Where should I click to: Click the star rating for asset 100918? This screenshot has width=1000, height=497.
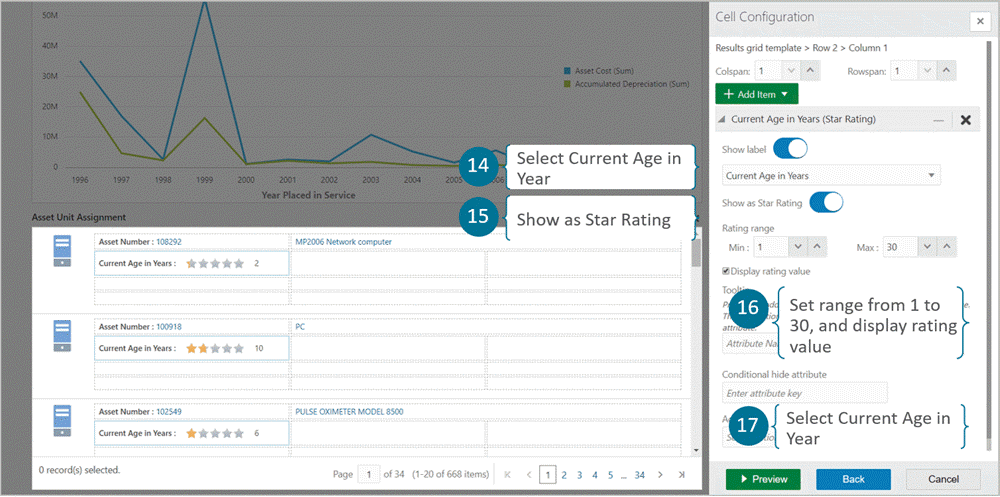tap(215, 348)
